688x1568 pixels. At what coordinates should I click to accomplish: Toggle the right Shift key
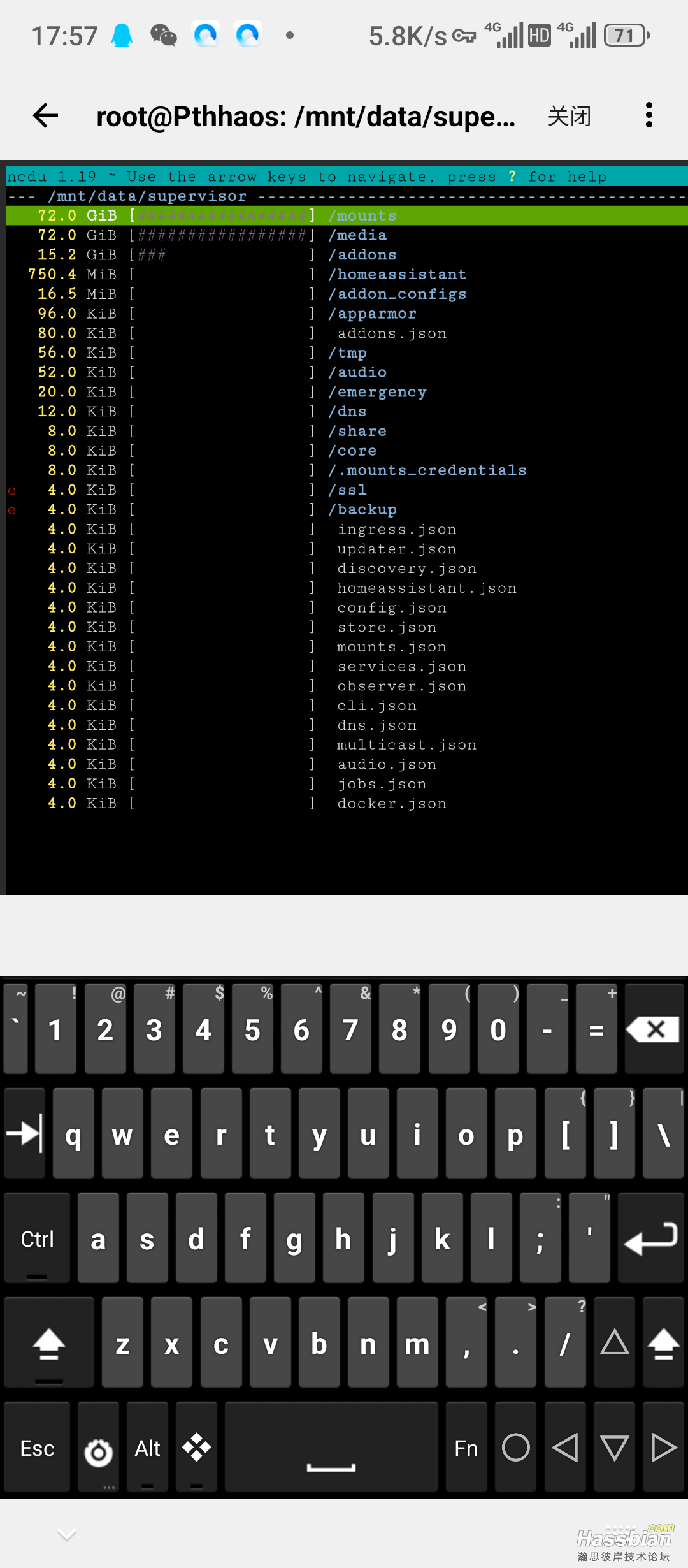[x=663, y=1342]
